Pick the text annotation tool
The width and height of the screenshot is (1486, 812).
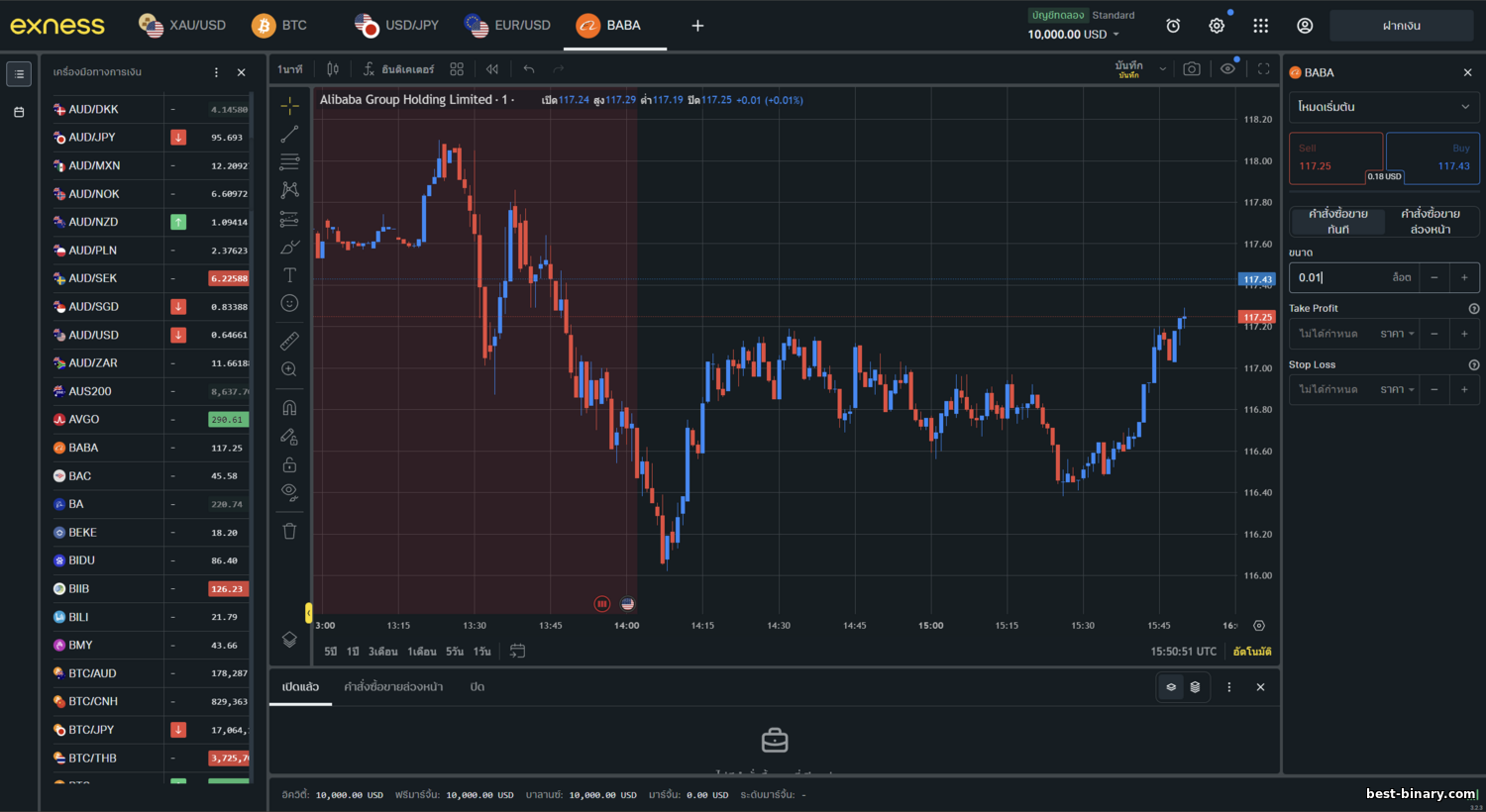(x=289, y=275)
